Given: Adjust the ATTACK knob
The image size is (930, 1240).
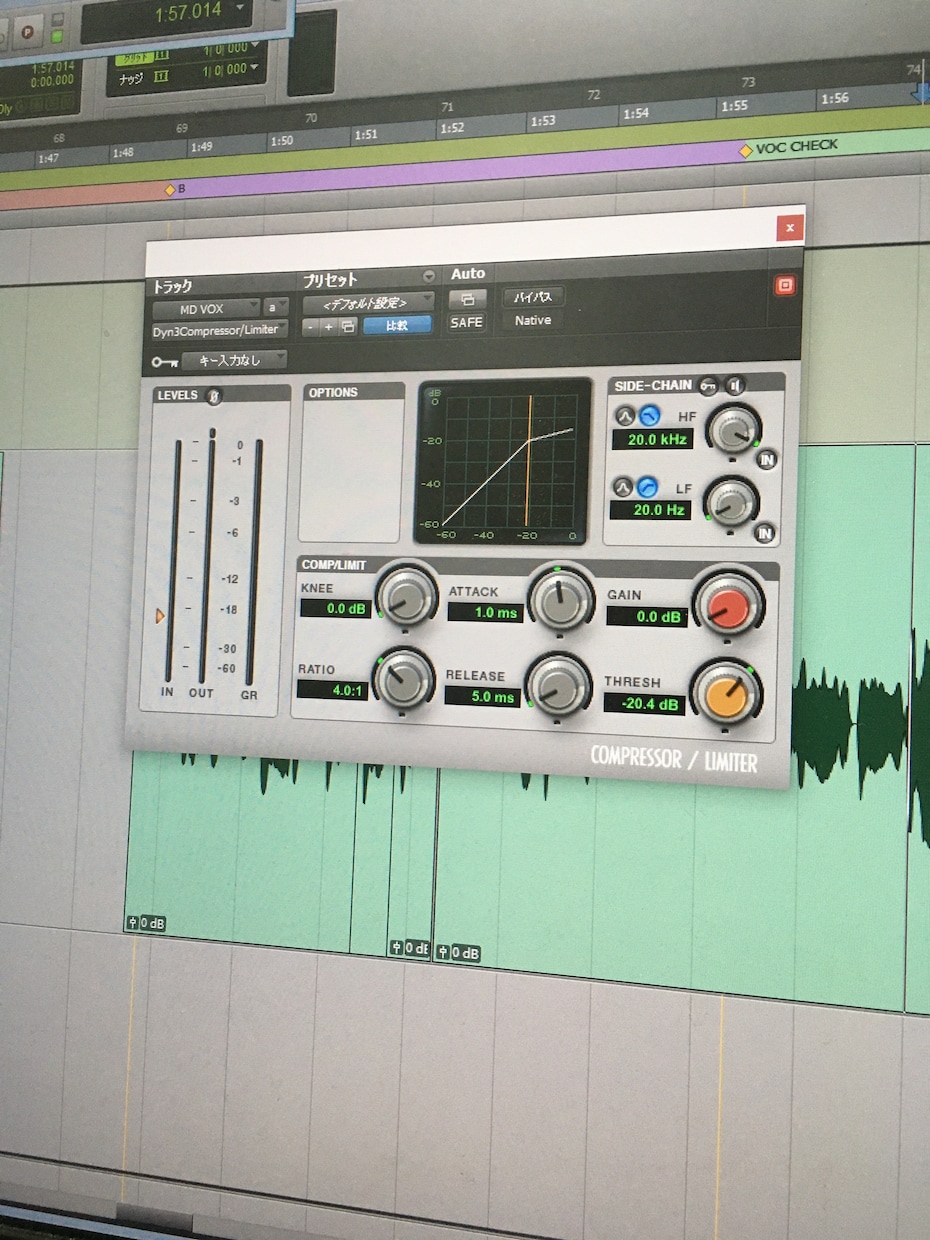Looking at the screenshot, I should 559,601.
